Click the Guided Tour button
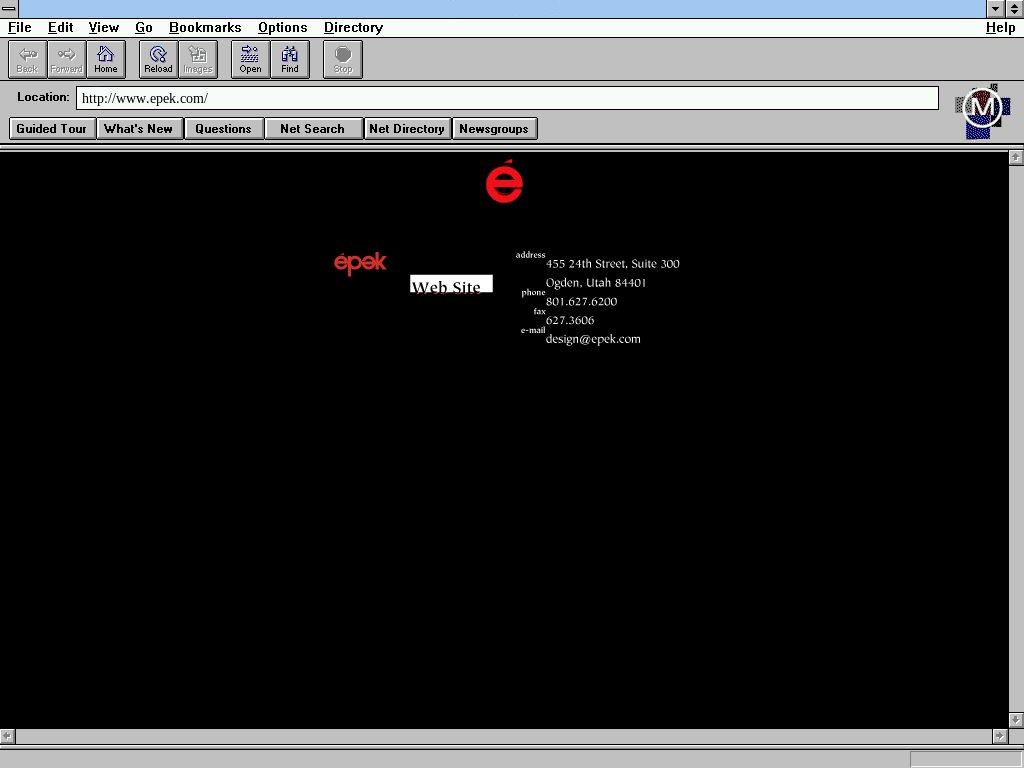The image size is (1024, 768). click(x=52, y=129)
